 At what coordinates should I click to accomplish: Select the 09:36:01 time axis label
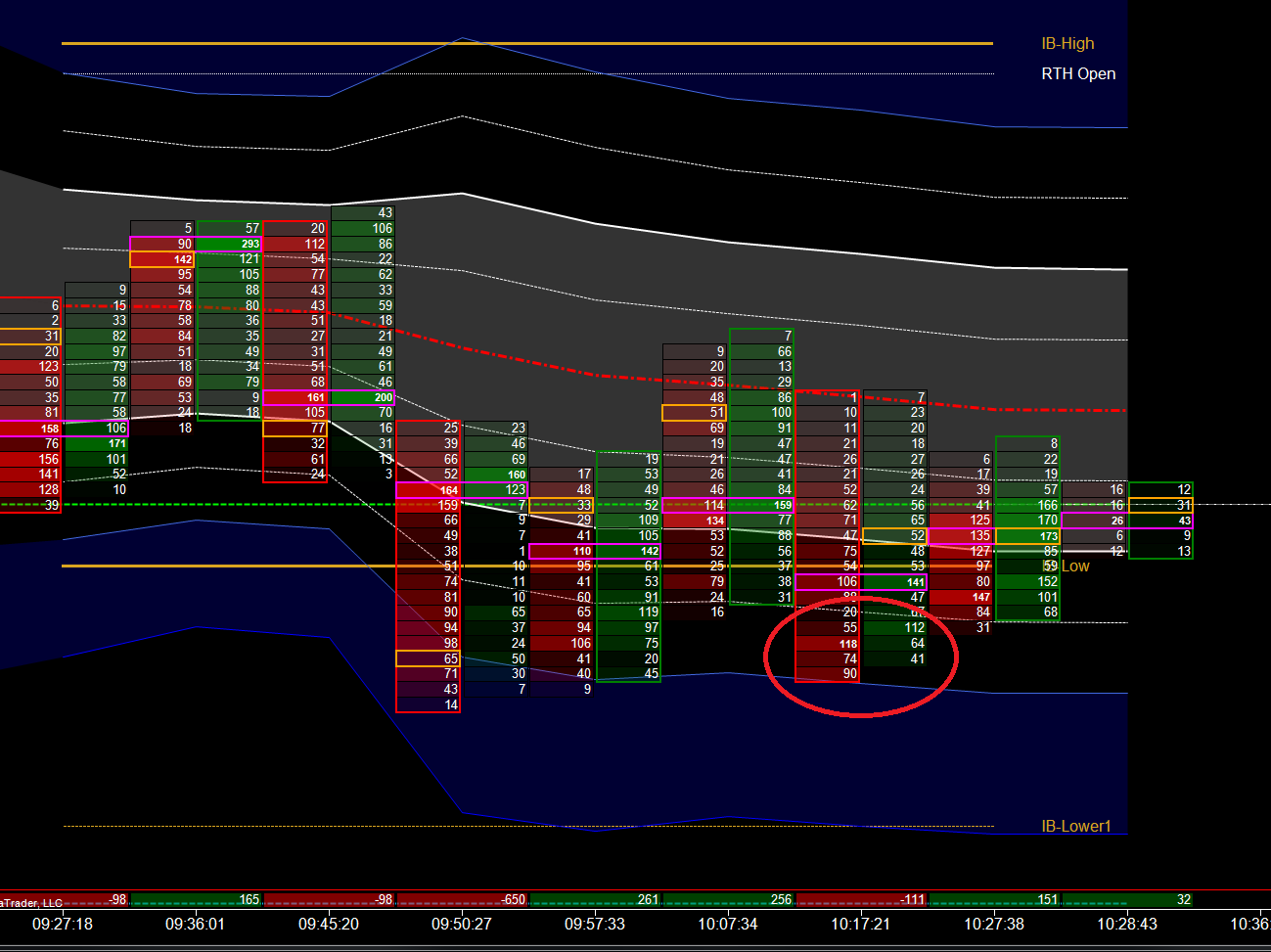point(195,924)
